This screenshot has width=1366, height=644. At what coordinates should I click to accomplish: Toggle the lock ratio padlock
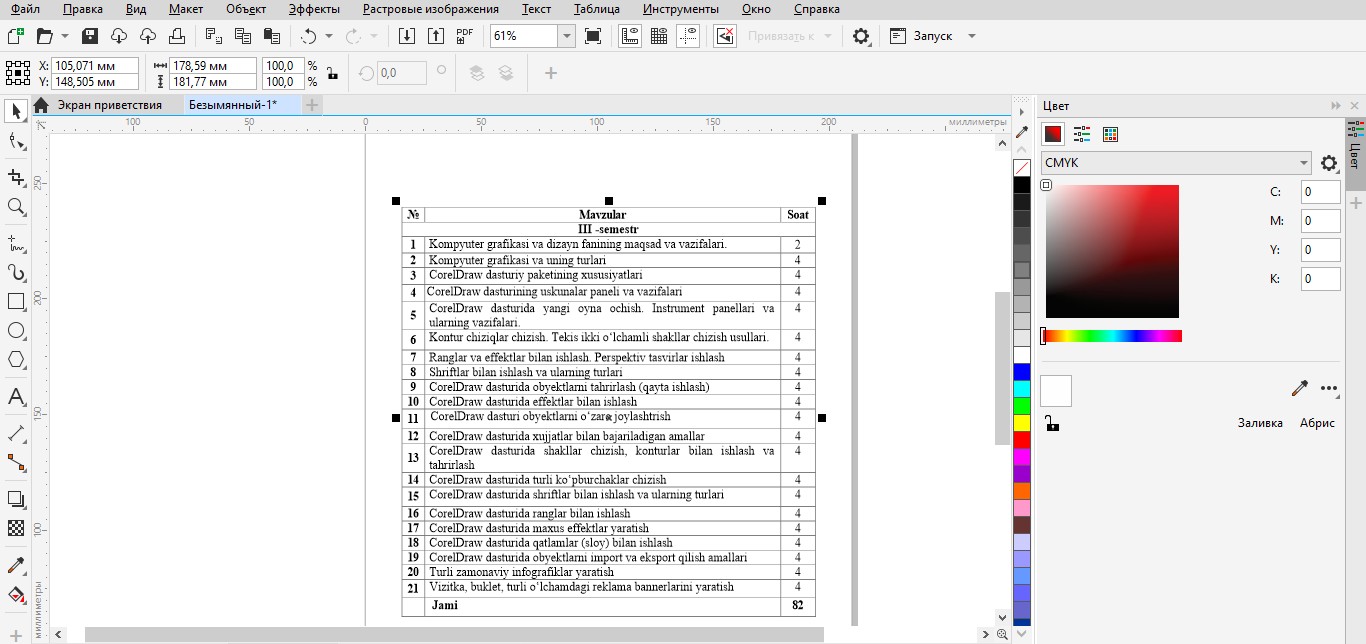pos(333,73)
